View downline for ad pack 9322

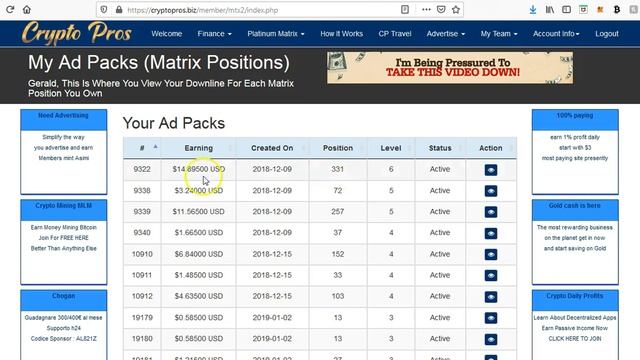point(491,170)
